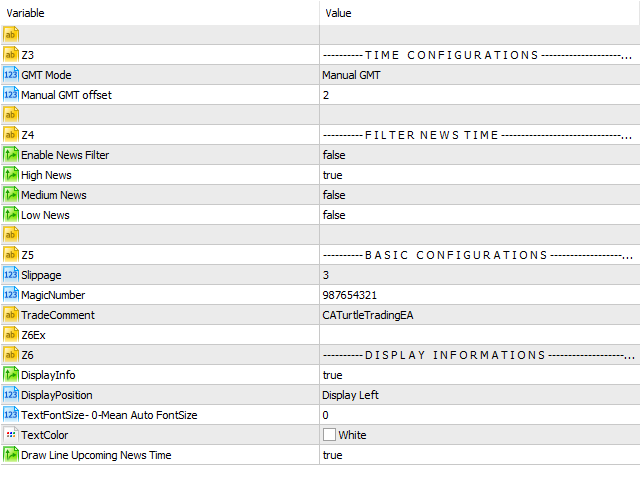
Task: Click the integer icon beside GMT Mode
Action: pyautogui.click(x=11, y=75)
